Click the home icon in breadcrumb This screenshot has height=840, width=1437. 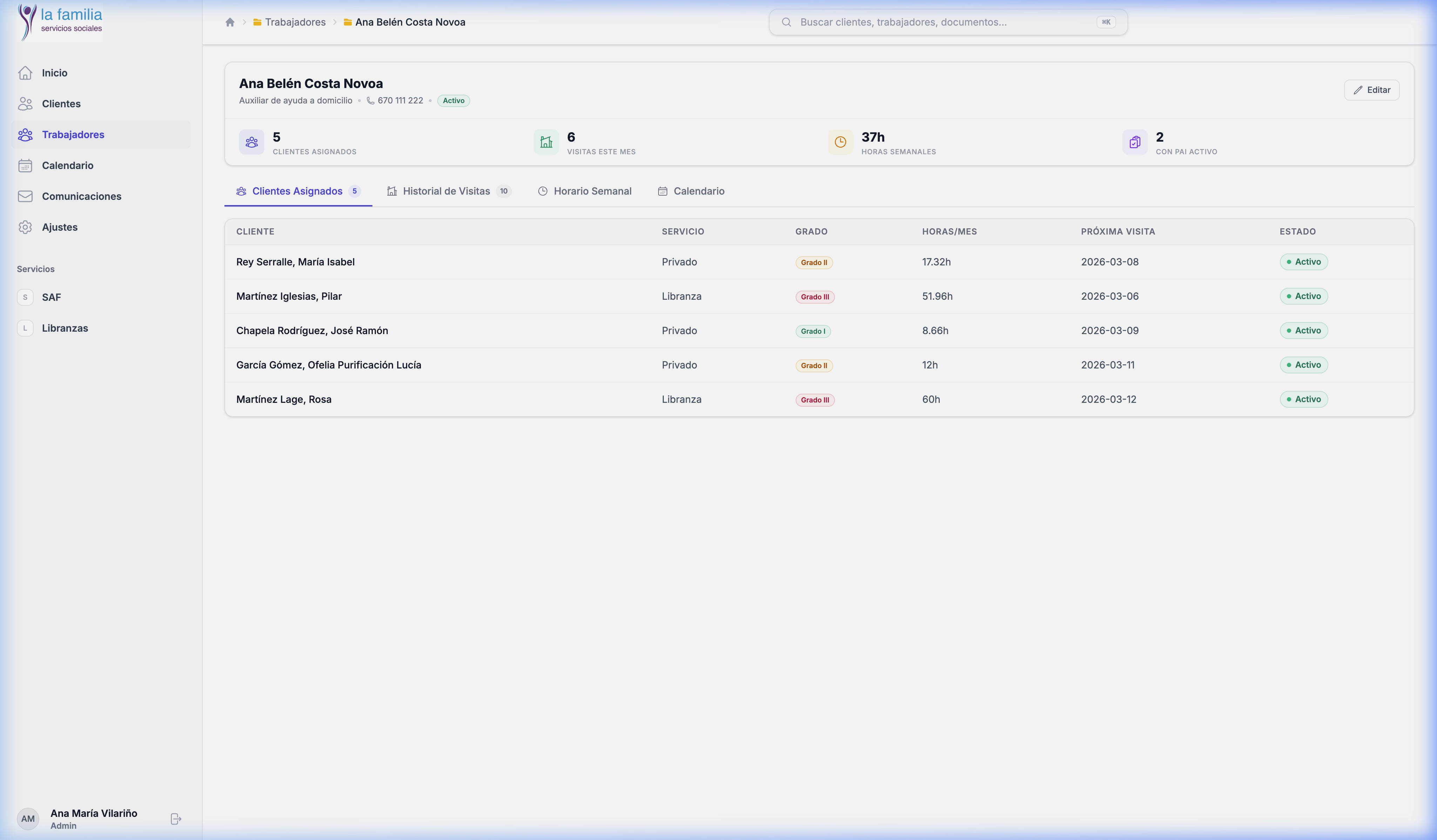click(230, 22)
